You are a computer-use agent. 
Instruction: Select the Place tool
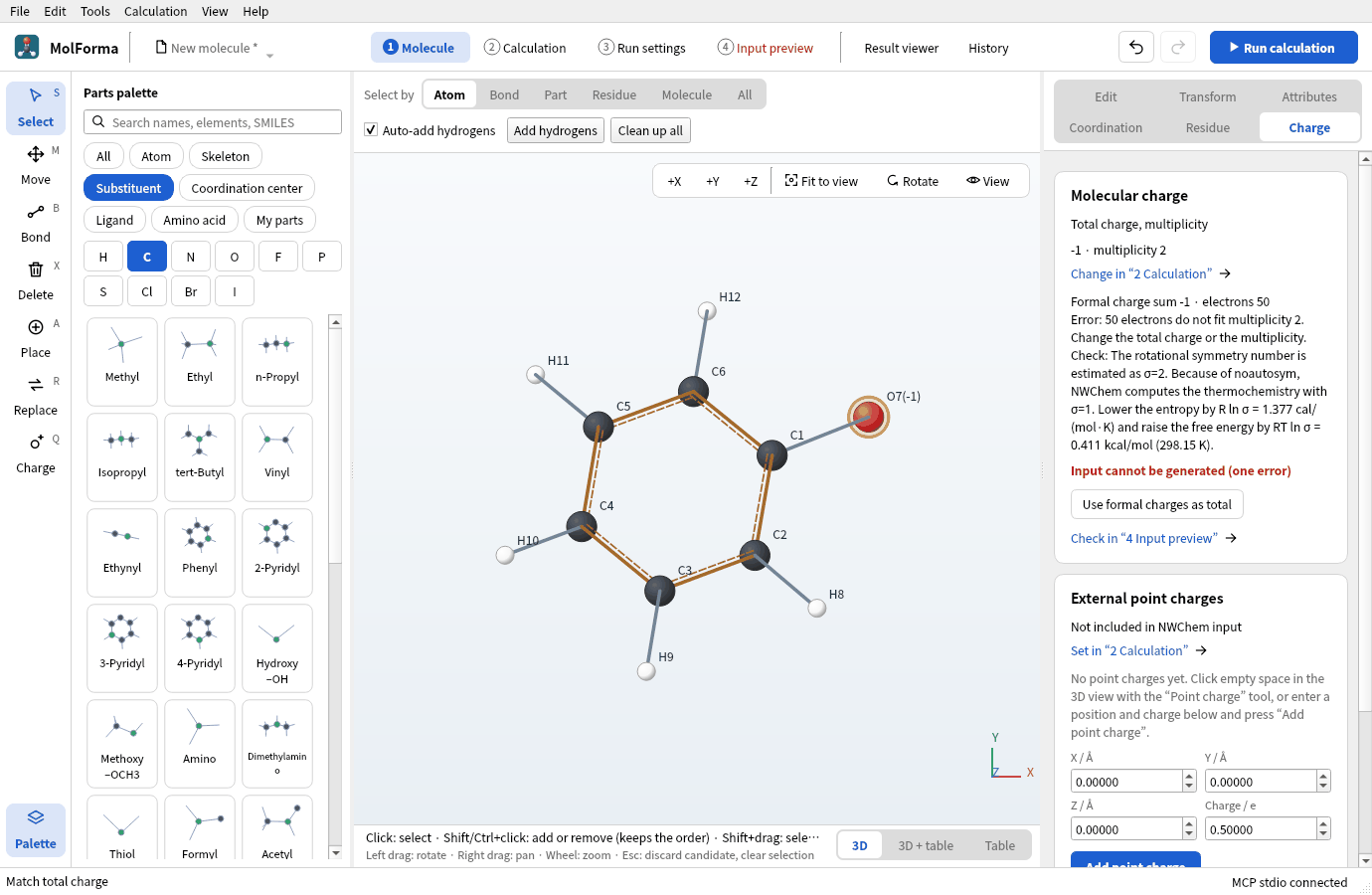[x=36, y=338]
